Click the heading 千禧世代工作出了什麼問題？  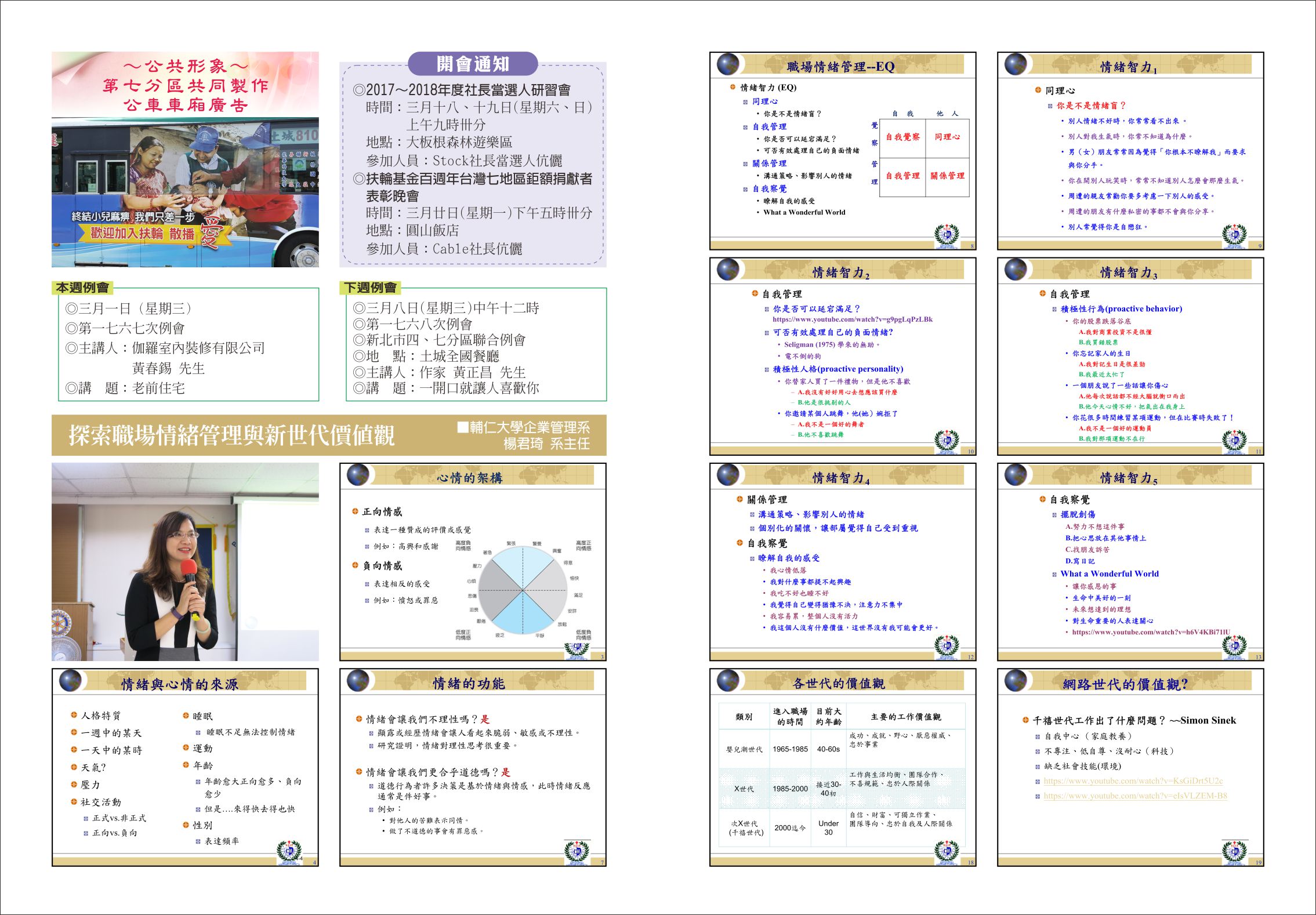pyautogui.click(x=1099, y=720)
